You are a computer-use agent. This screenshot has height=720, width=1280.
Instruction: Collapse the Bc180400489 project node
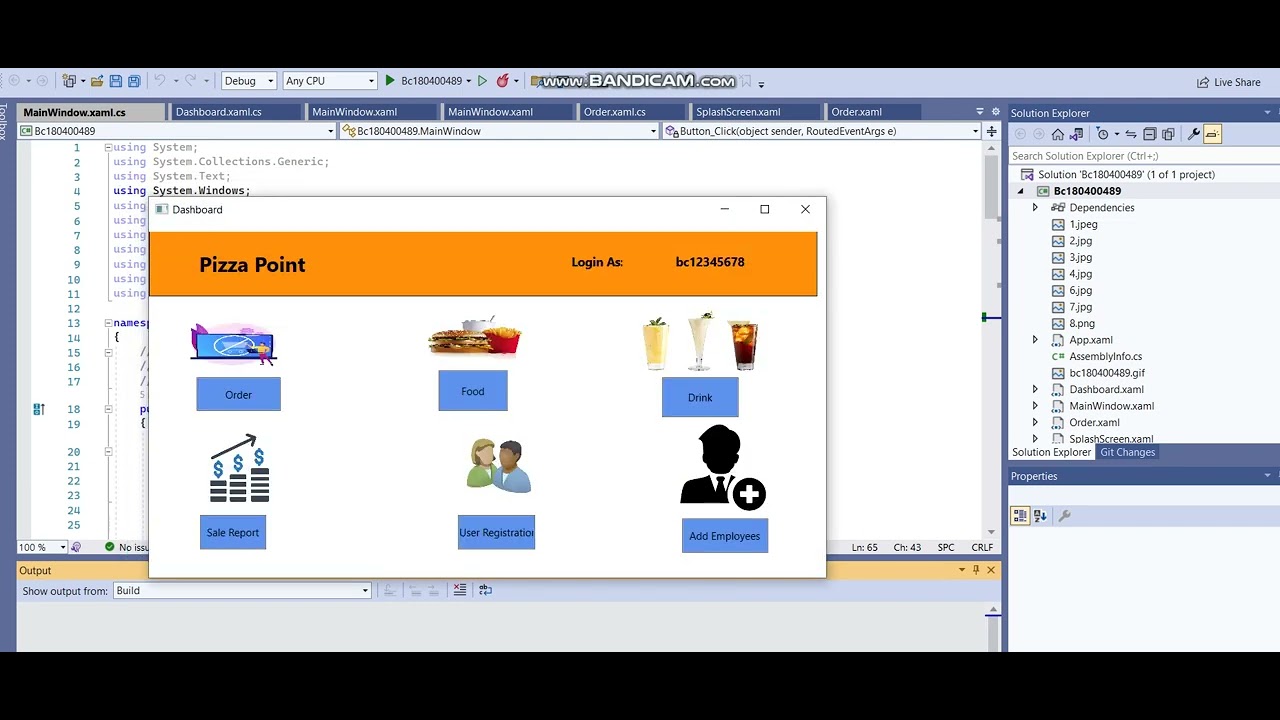coord(1021,191)
